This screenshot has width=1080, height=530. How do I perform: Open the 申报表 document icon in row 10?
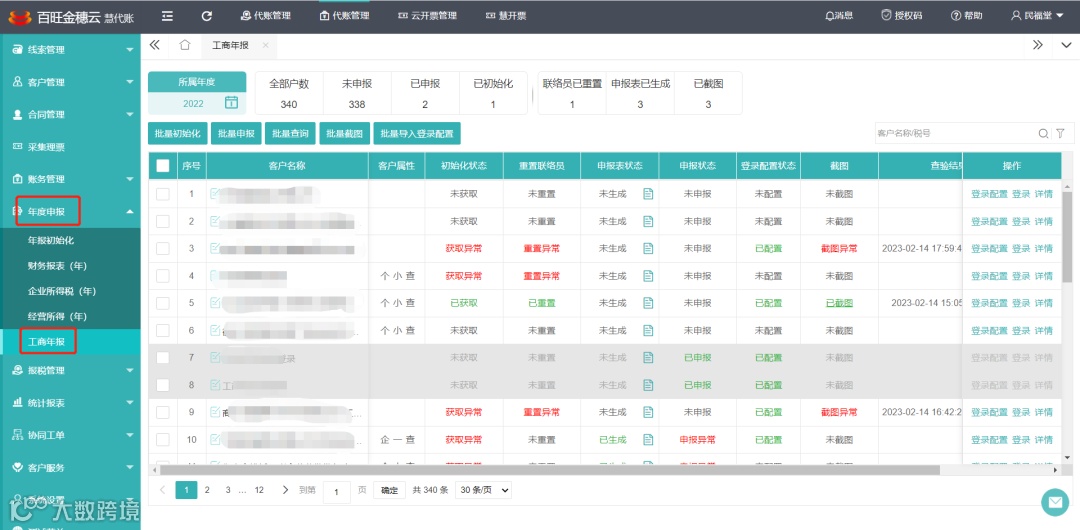pos(647,440)
